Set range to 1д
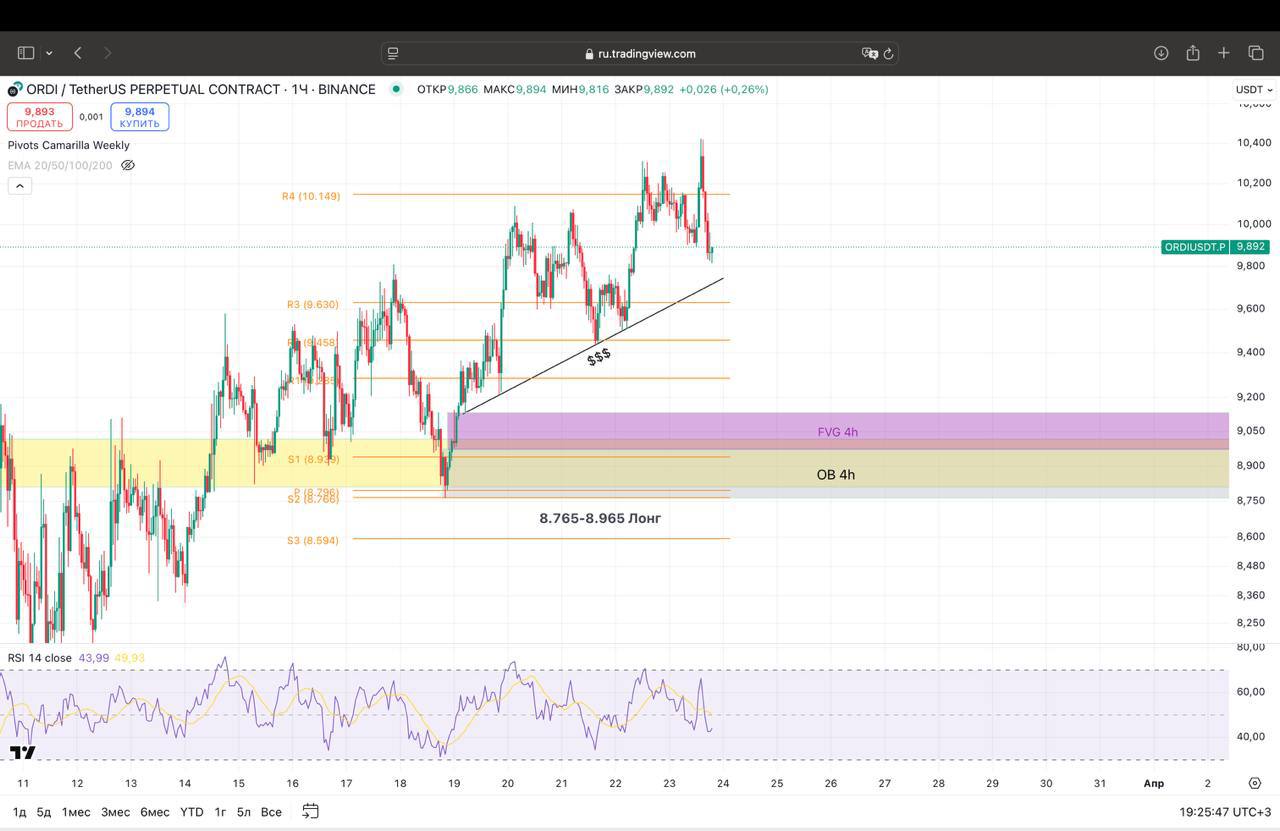The width and height of the screenshot is (1280, 831). coord(19,812)
